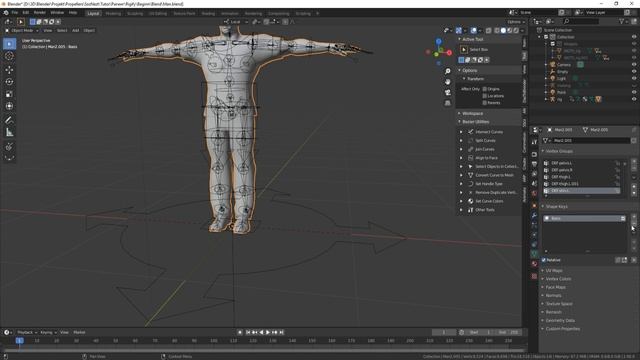640x360 pixels.
Task: Click Convert Curve to Mesh icon
Action: click(470, 175)
